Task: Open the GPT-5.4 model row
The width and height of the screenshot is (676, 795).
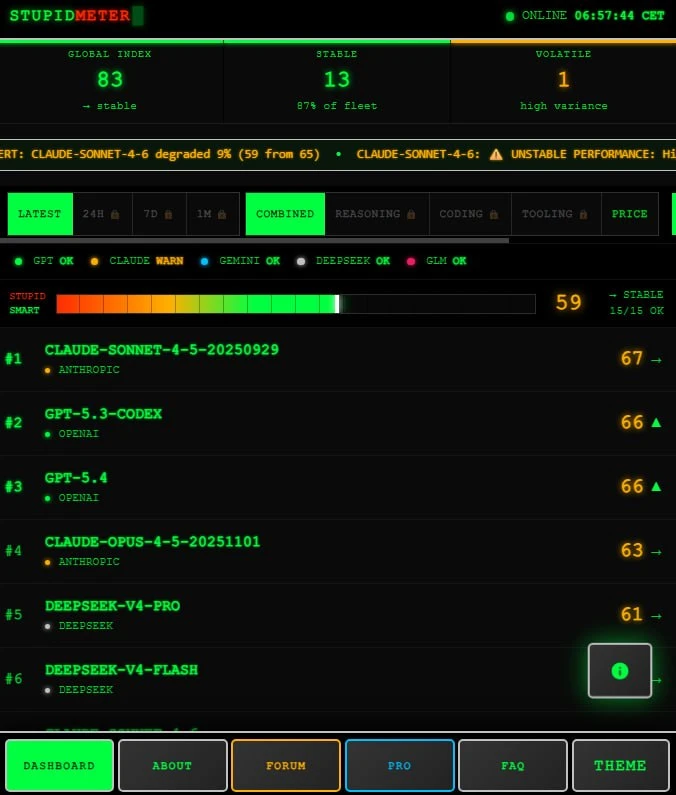Action: [x=338, y=487]
